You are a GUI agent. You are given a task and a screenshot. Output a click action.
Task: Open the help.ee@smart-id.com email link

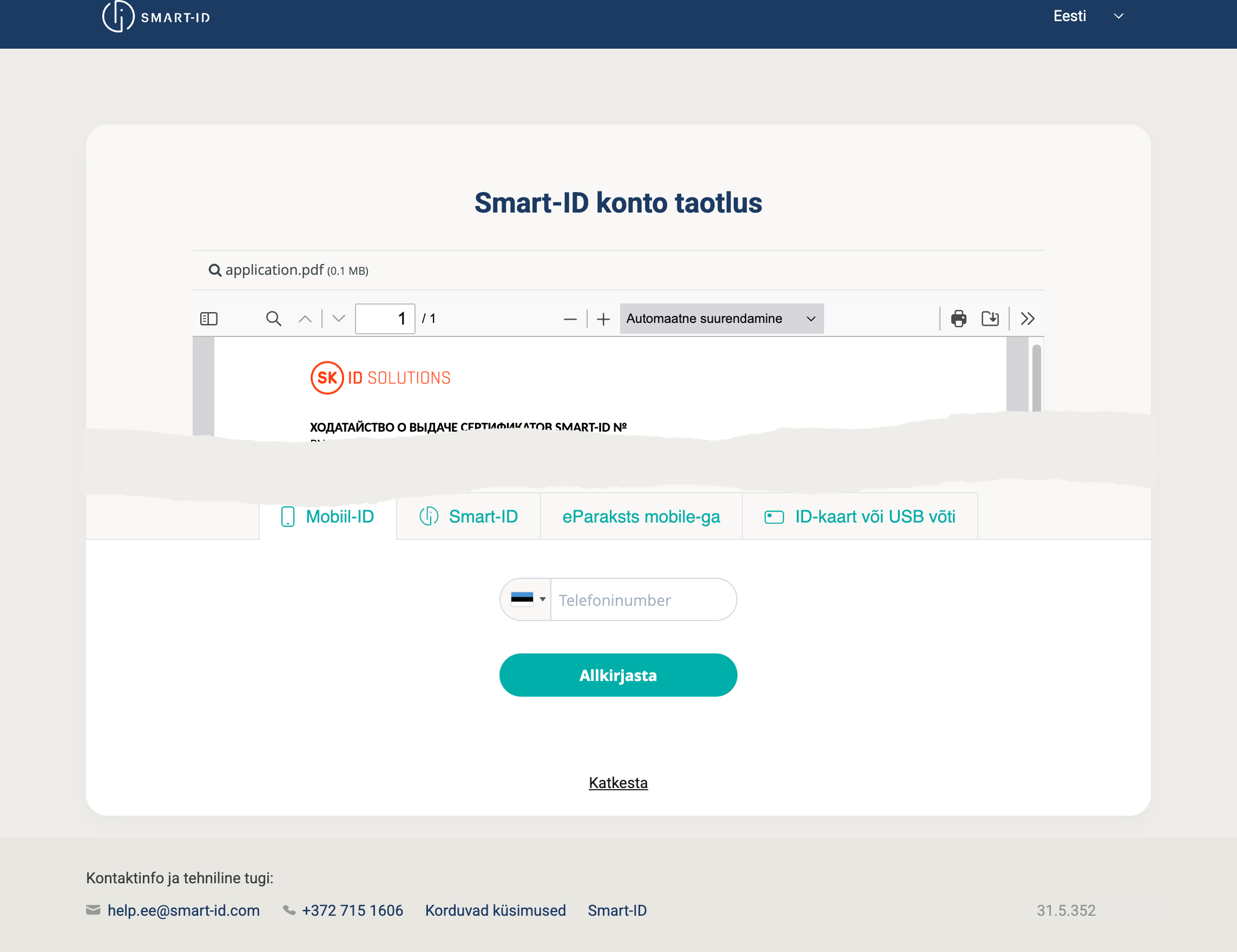click(183, 910)
